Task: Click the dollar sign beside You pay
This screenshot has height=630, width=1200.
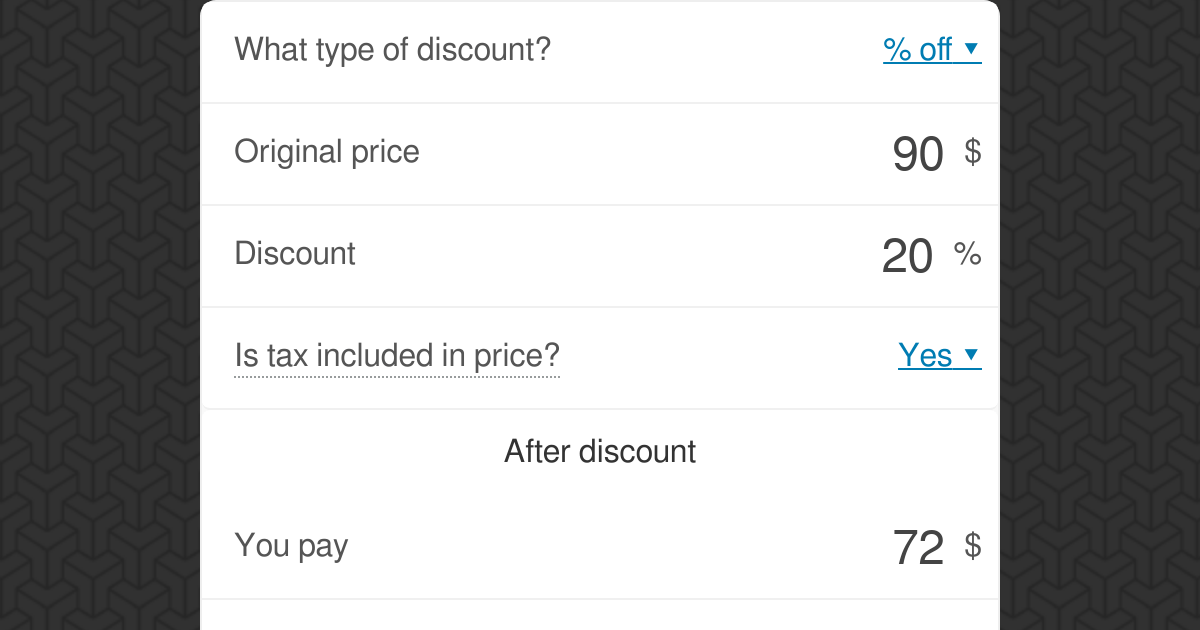Action: pyautogui.click(x=972, y=546)
